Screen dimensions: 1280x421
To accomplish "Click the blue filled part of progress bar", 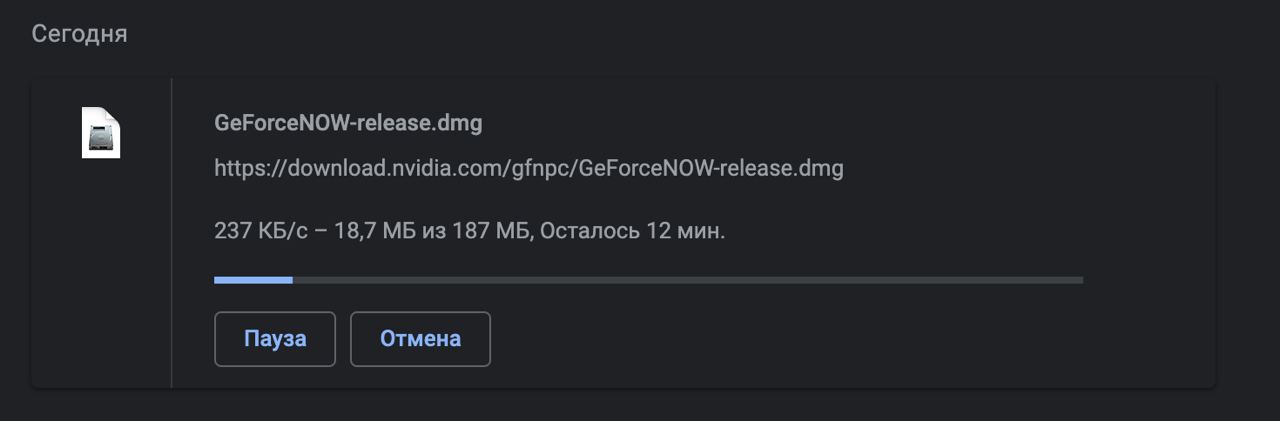I will coord(253,280).
